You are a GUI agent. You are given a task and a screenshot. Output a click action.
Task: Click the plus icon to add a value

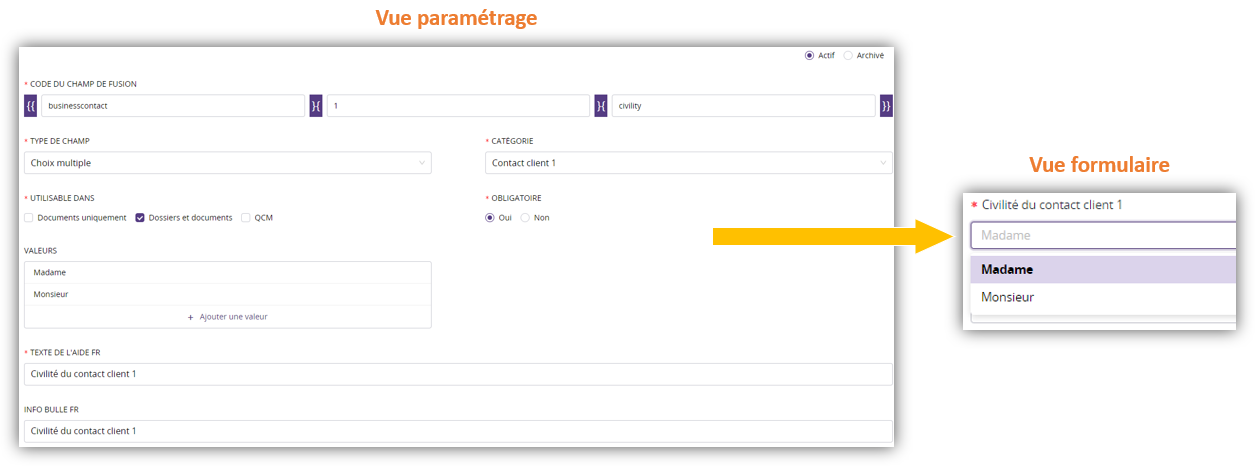pyautogui.click(x=191, y=317)
